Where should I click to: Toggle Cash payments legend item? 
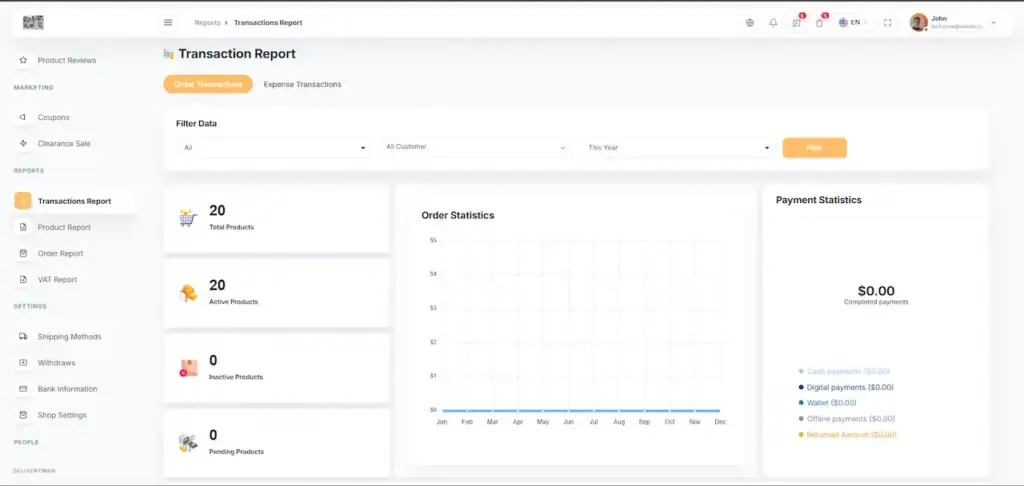(x=844, y=371)
